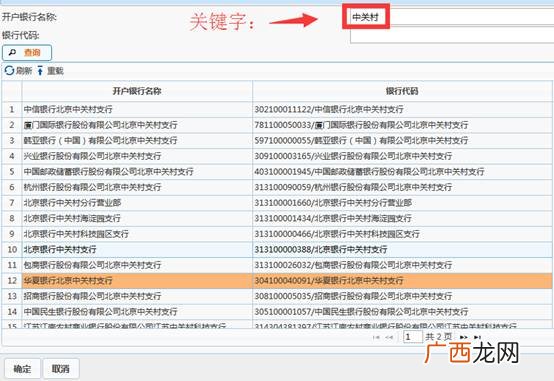This screenshot has height=381, width=554.
Task: Click row number 1 cell
Action: tap(12, 110)
